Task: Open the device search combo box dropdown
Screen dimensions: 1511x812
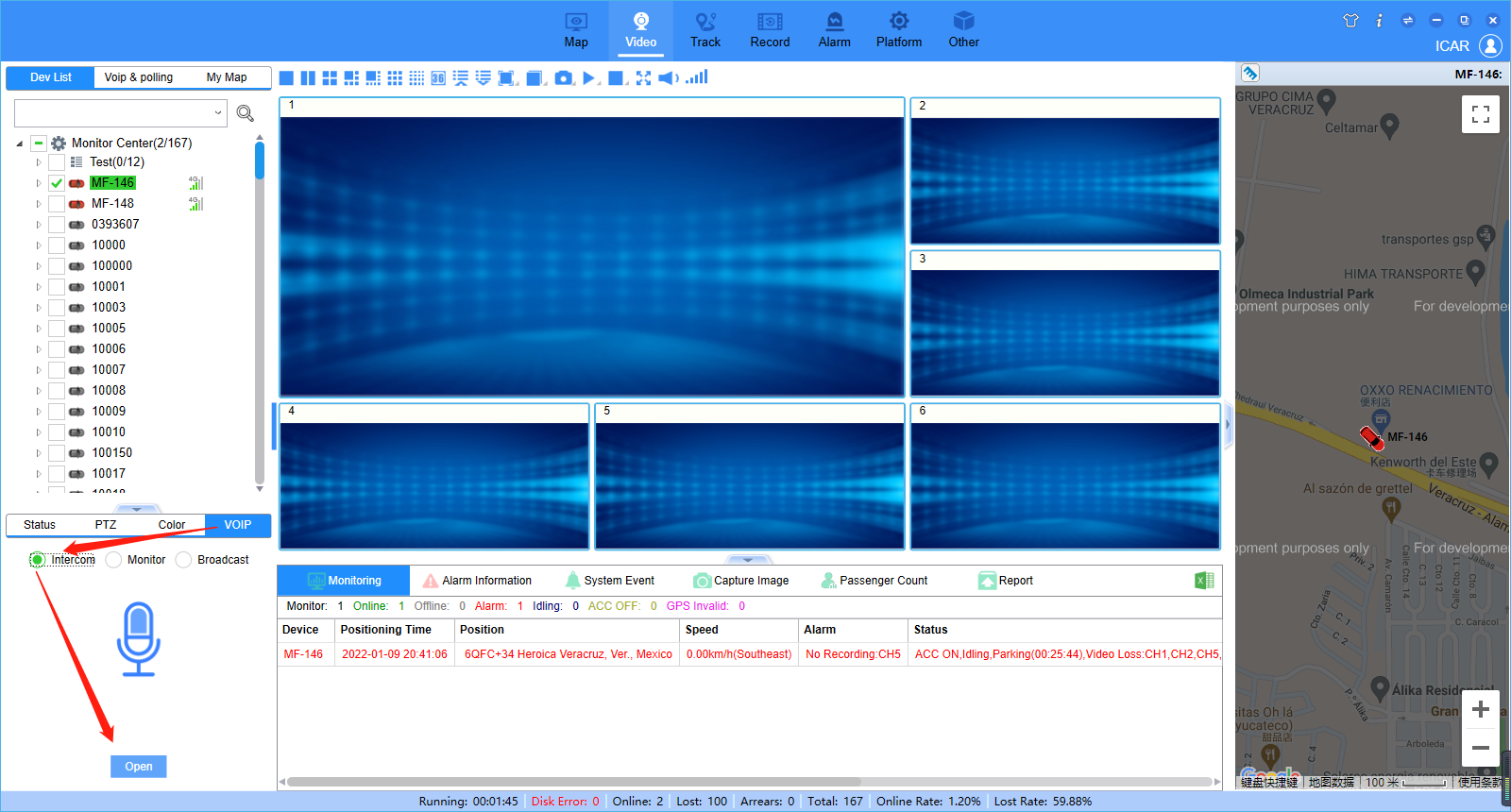Action: click(x=218, y=113)
